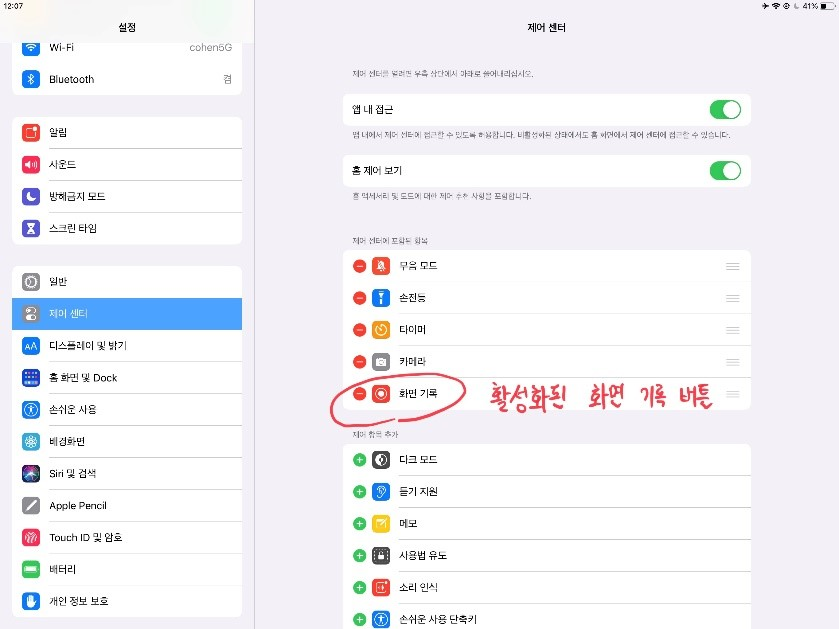Open 일반 settings in sidebar
The width and height of the screenshot is (839, 629).
tap(127, 282)
